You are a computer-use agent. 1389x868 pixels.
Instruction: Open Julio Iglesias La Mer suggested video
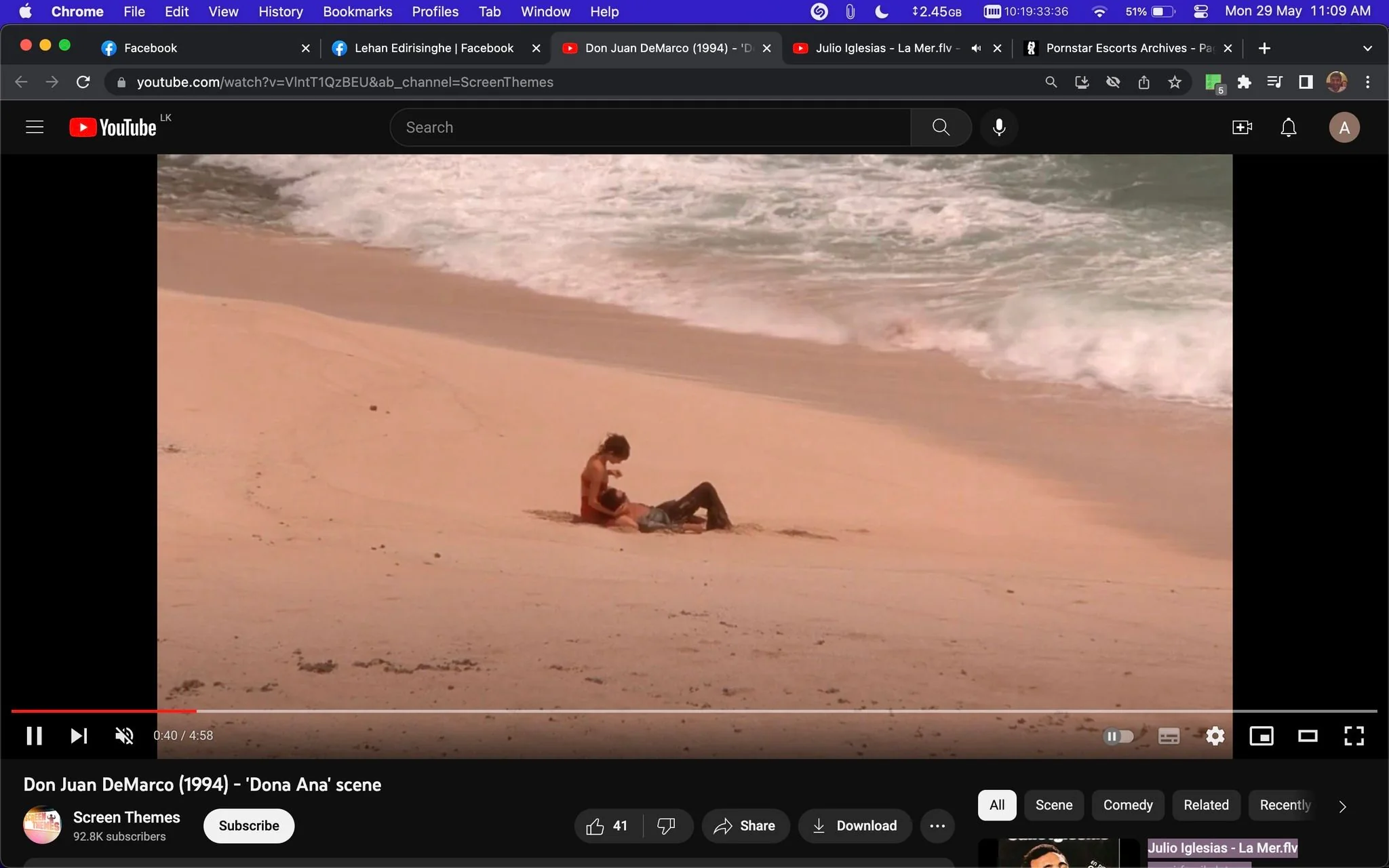click(x=1222, y=848)
